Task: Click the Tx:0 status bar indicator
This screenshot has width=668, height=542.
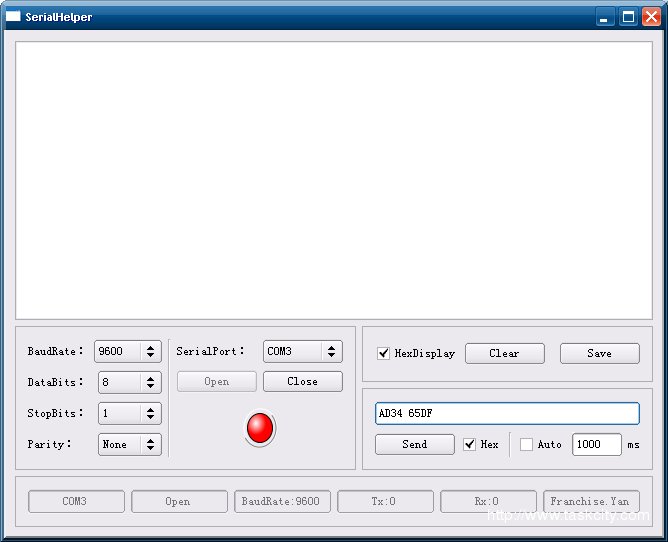Action: tap(385, 501)
